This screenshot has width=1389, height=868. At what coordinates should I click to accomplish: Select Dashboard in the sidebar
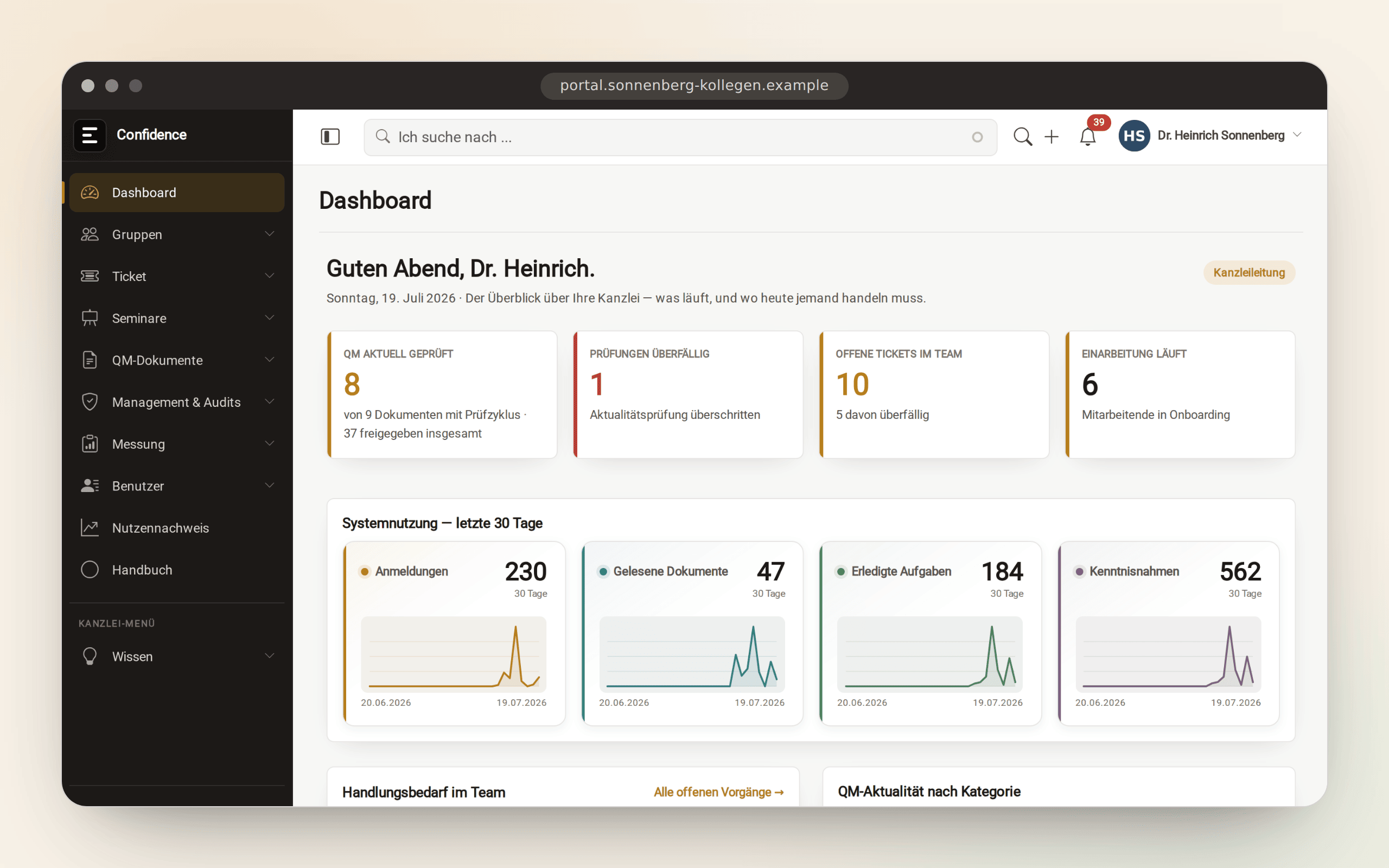(177, 192)
